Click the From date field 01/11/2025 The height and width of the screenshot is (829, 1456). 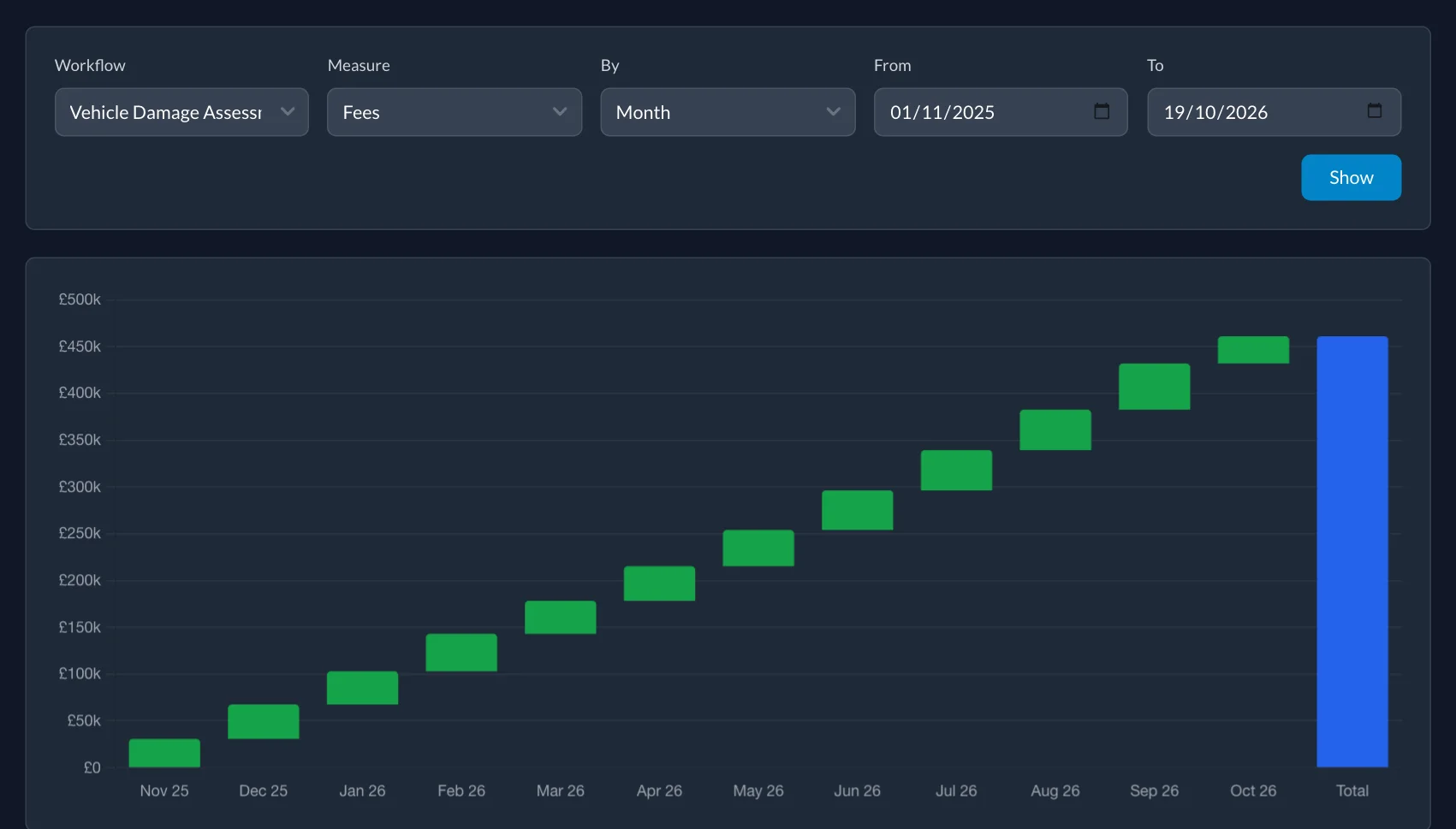click(1001, 112)
